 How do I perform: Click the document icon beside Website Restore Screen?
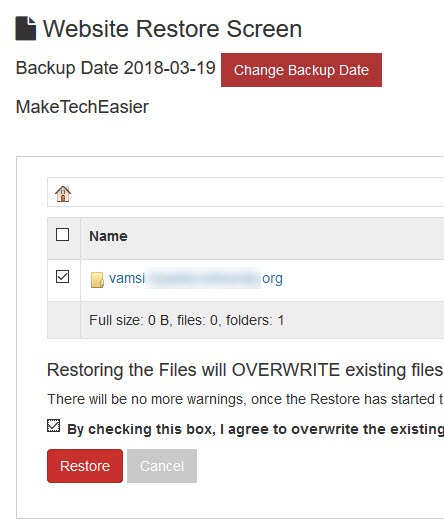click(x=26, y=28)
